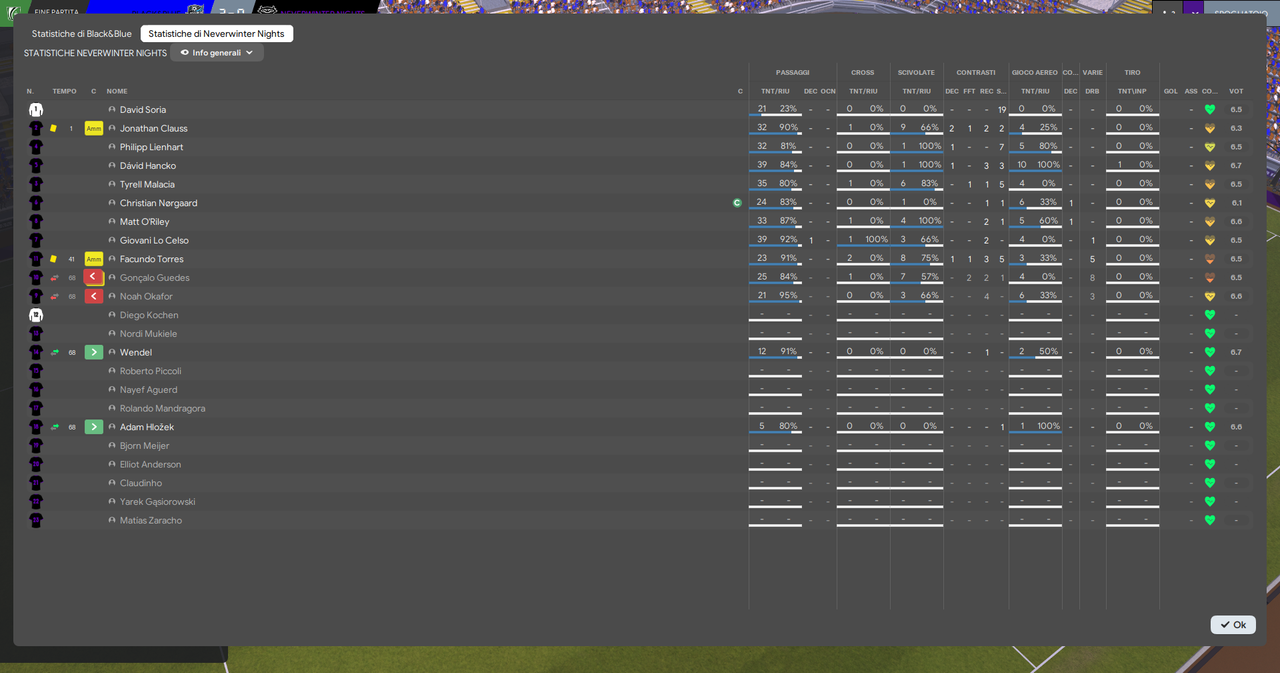
Task: Click the person icon beside Matt O'Riley
Action: [113, 222]
